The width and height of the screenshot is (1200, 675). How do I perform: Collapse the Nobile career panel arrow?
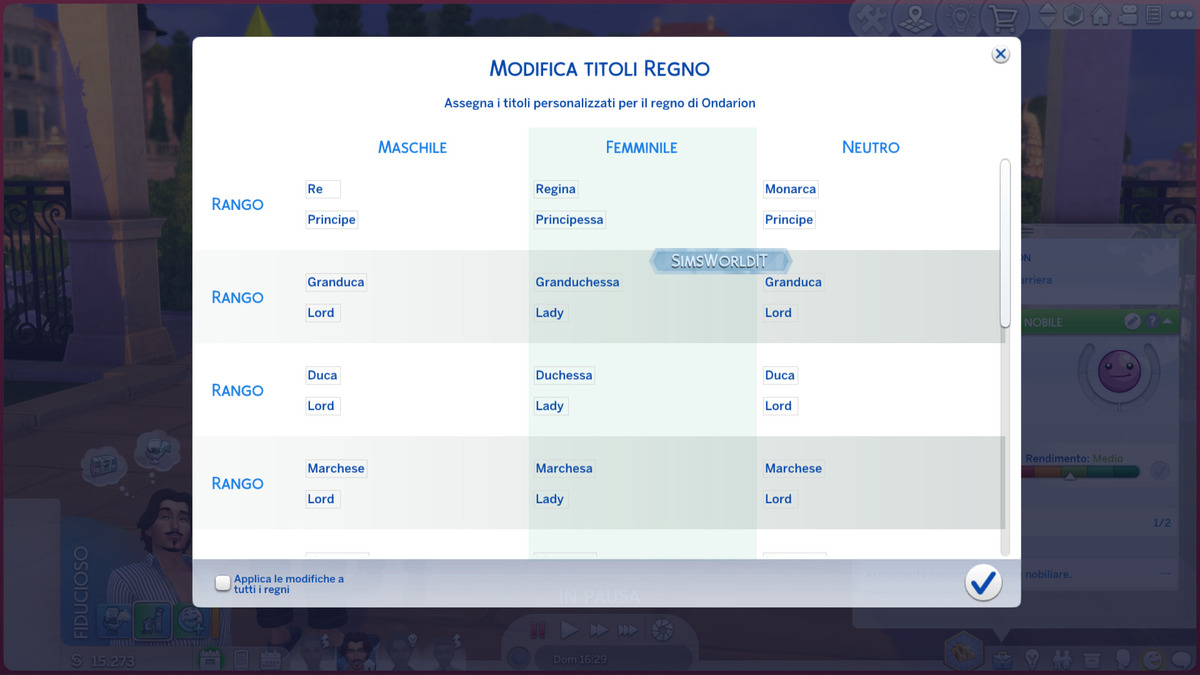(1166, 322)
